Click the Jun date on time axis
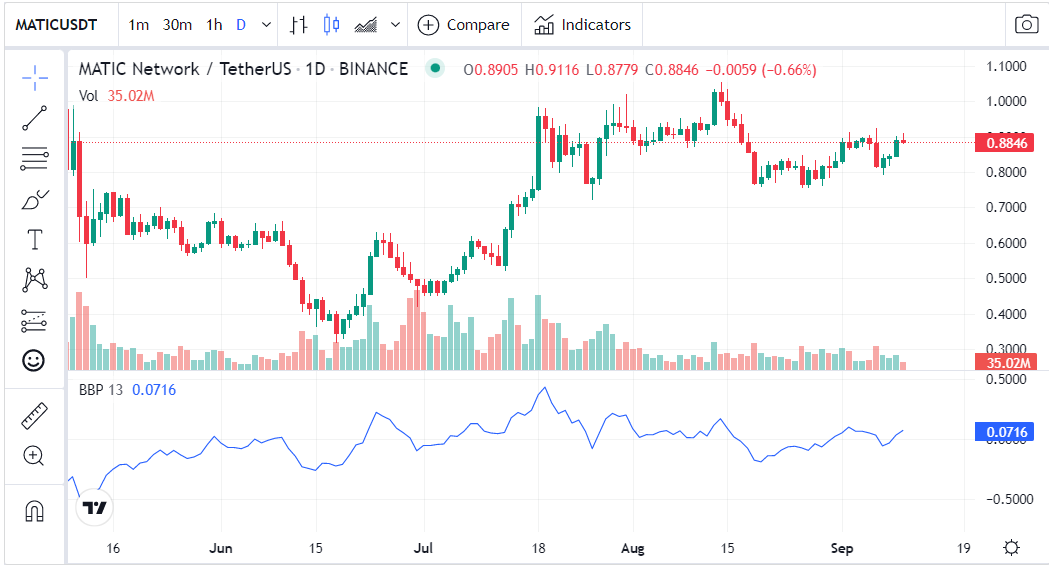1059x570 pixels. [x=220, y=548]
